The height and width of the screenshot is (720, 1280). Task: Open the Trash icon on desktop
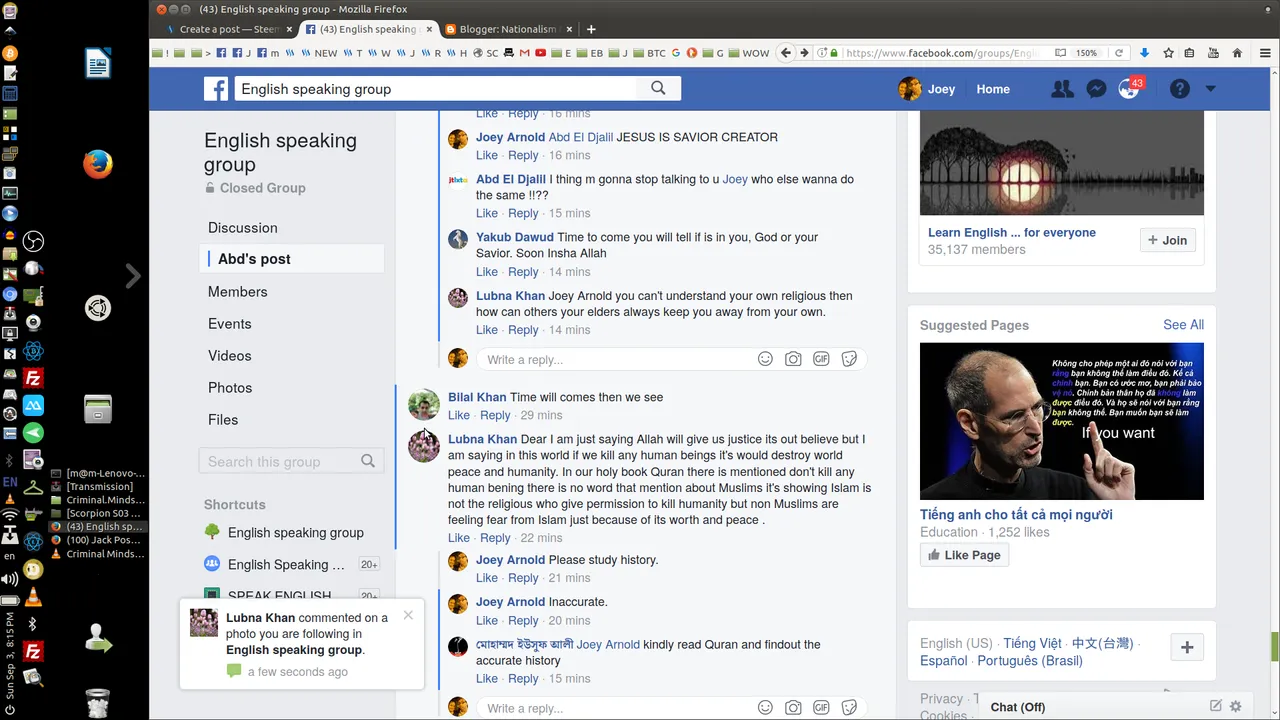tap(97, 703)
